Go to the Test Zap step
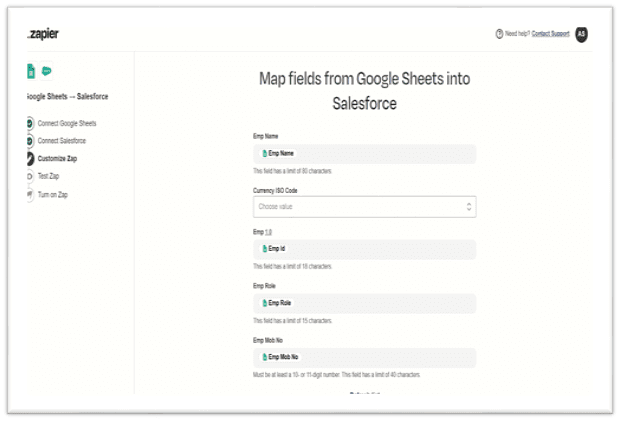The width and height of the screenshot is (618, 422). click(48, 176)
